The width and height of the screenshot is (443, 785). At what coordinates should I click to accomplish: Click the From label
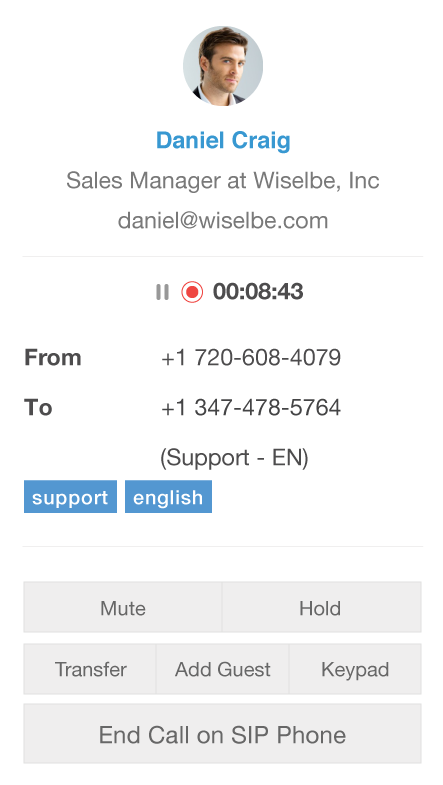pyautogui.click(x=53, y=357)
